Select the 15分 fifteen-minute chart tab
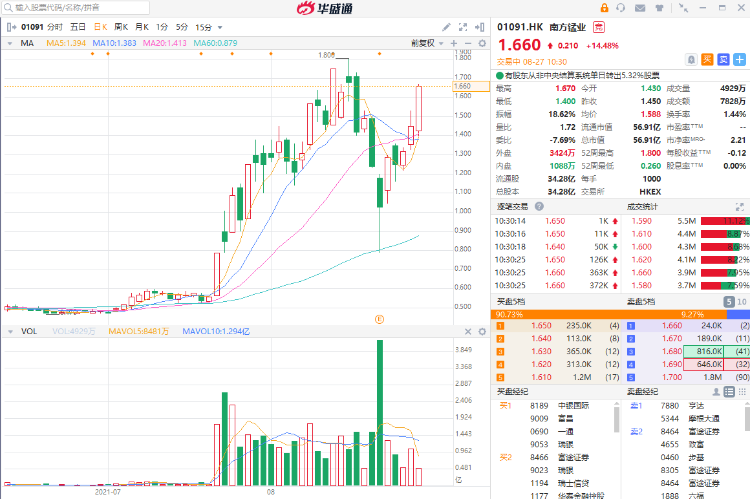The height and width of the screenshot is (499, 750). click(x=203, y=27)
